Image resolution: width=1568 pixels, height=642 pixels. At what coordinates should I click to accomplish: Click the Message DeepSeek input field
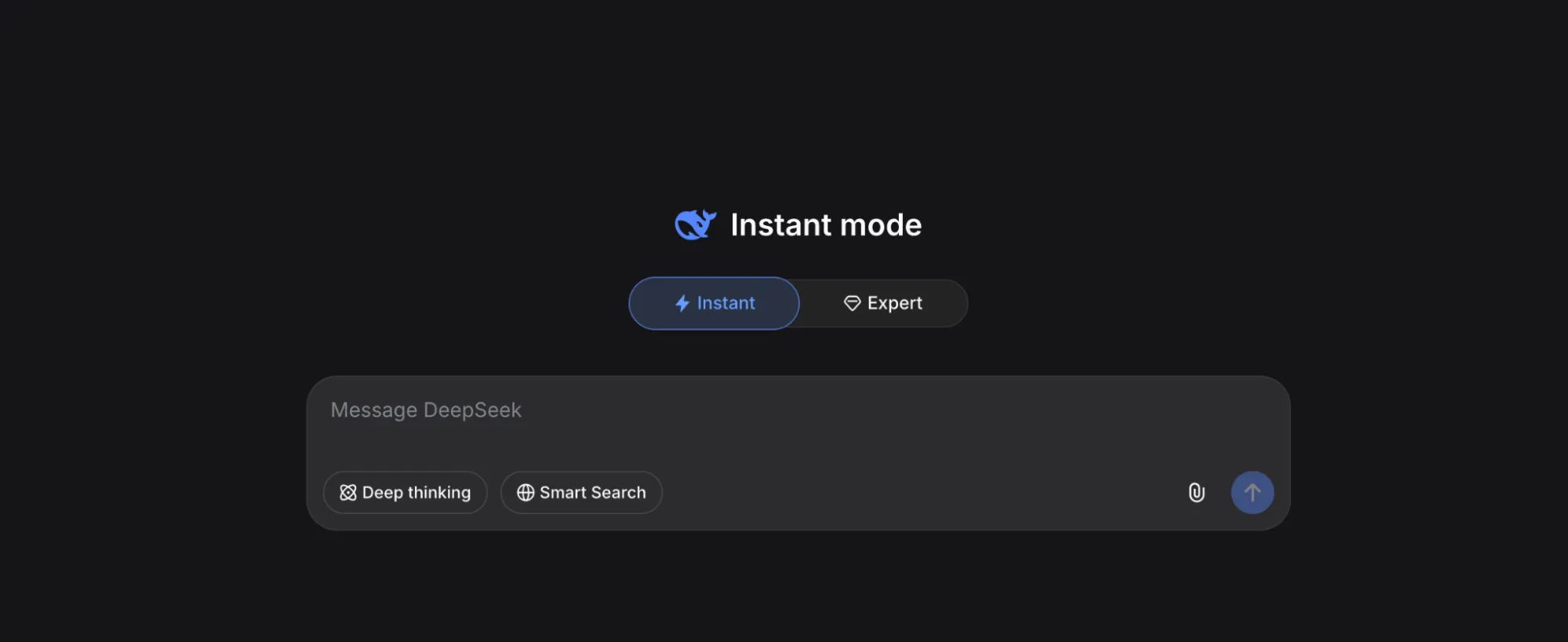[x=706, y=410]
